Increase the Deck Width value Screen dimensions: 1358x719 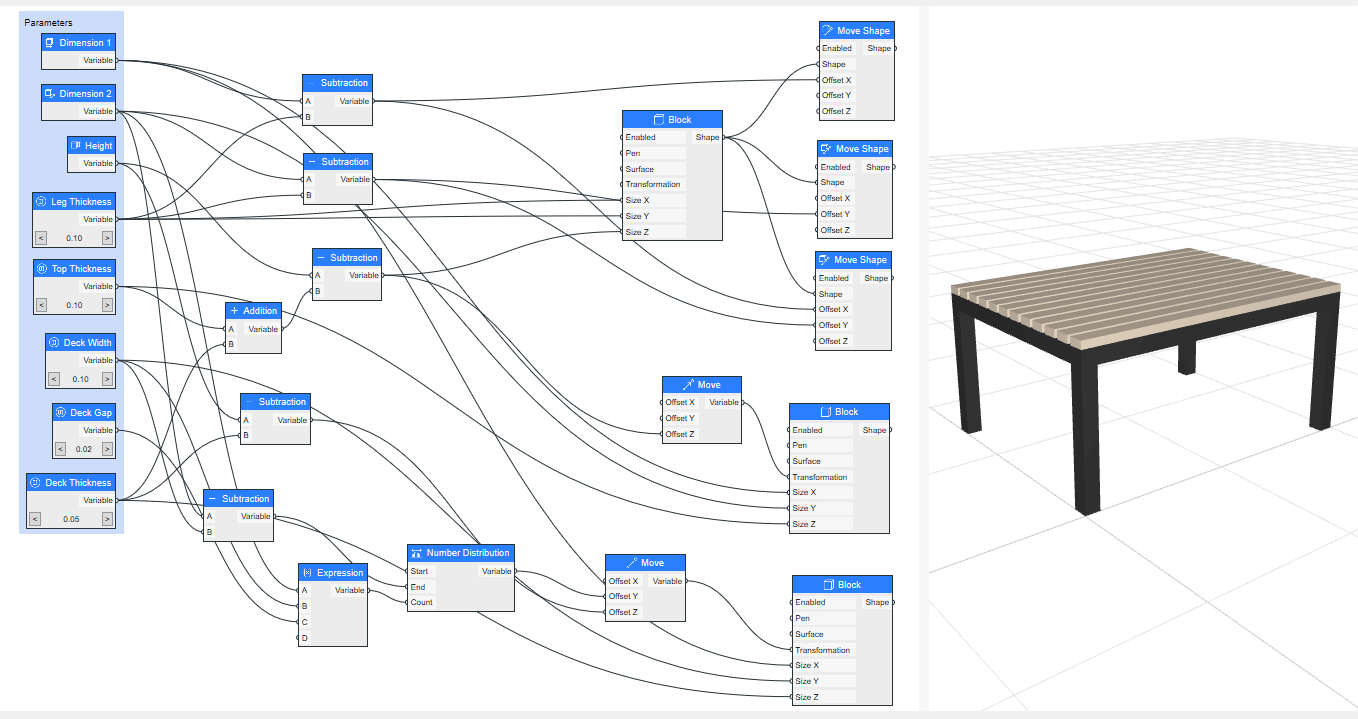(107, 379)
